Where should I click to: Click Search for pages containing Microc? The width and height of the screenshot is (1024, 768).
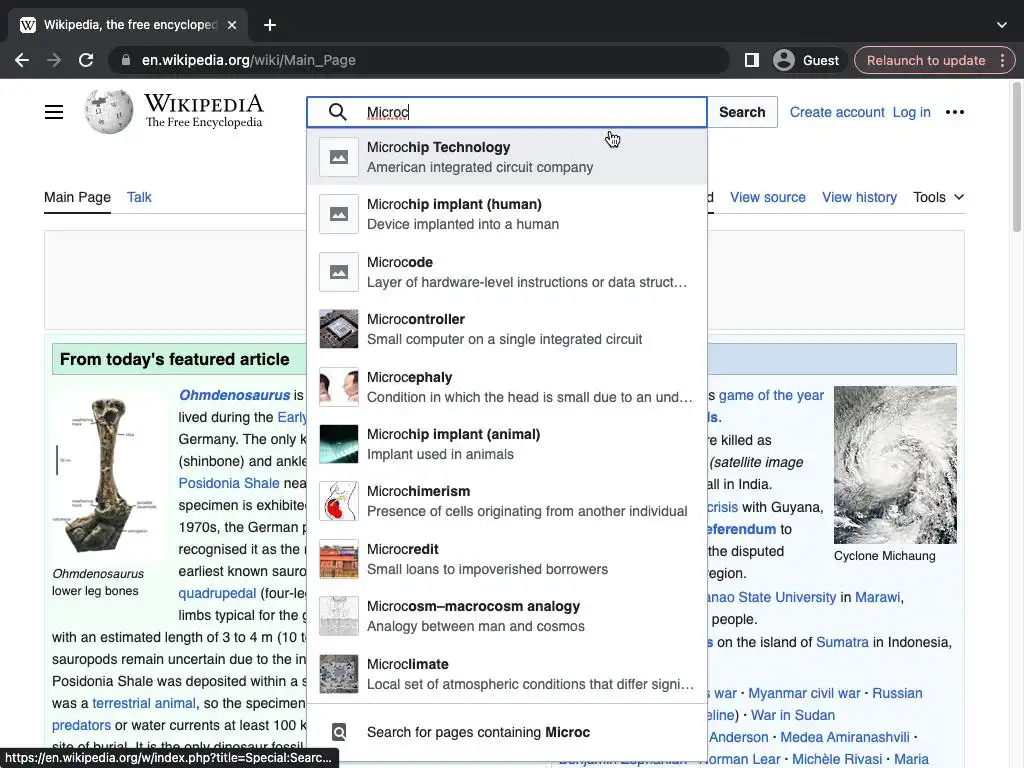507,732
